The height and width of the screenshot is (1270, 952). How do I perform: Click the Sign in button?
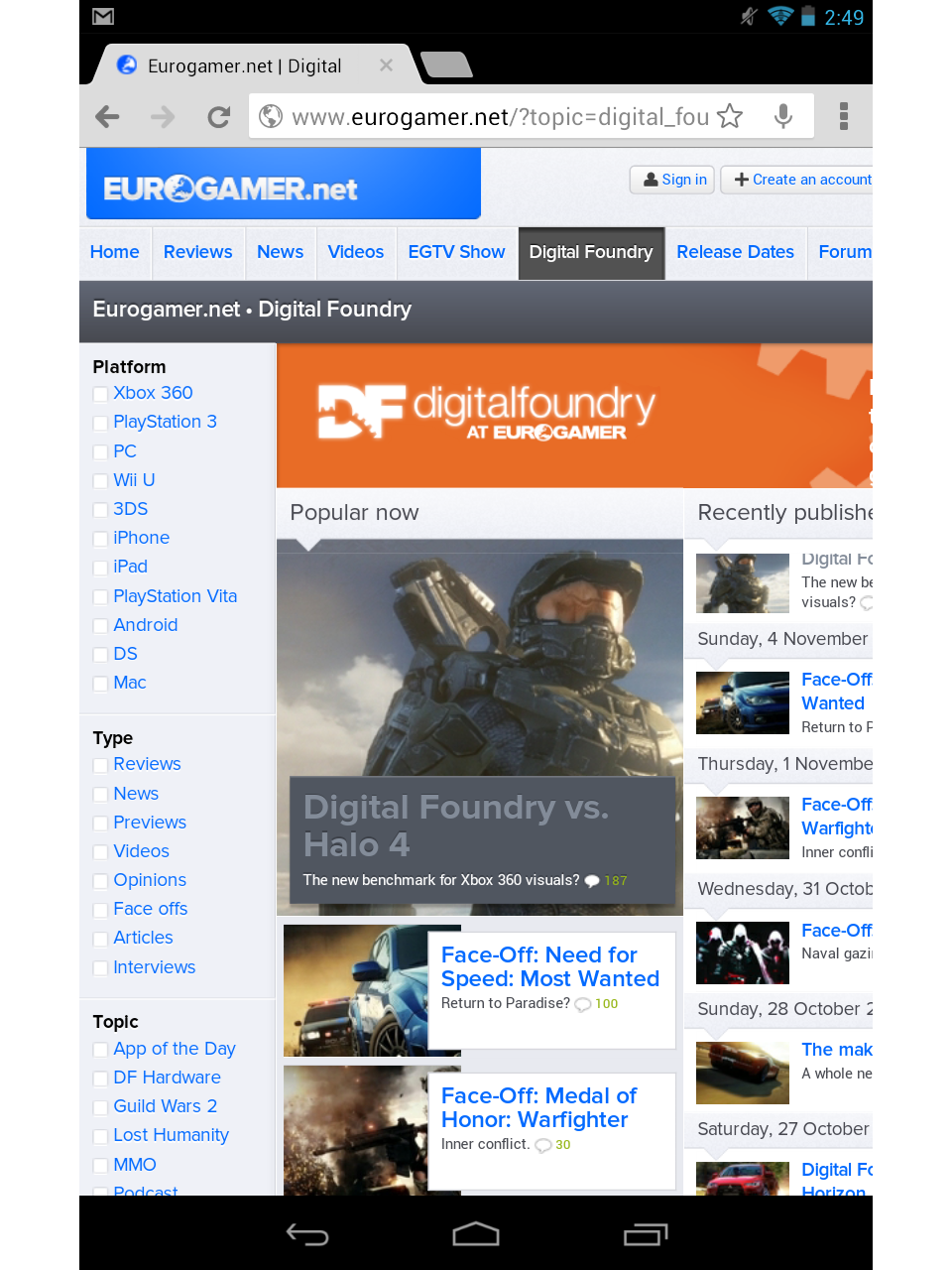pyautogui.click(x=673, y=180)
